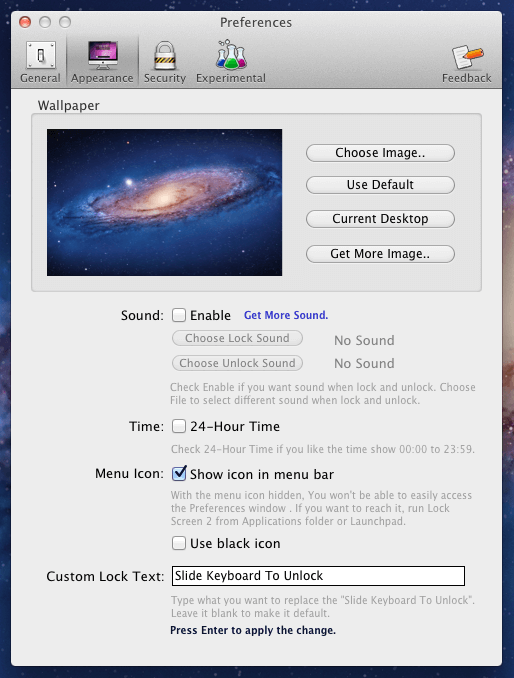Click the 'Time:' label
514x678 pixels.
tap(147, 427)
